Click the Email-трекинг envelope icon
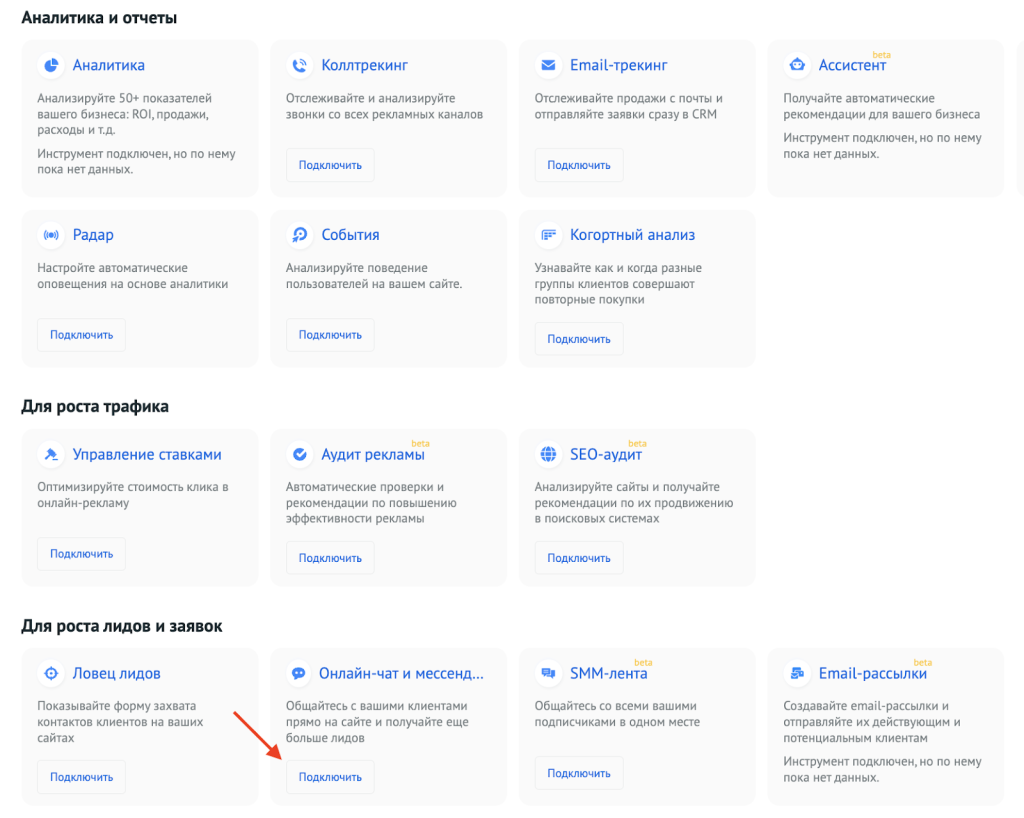 549,65
